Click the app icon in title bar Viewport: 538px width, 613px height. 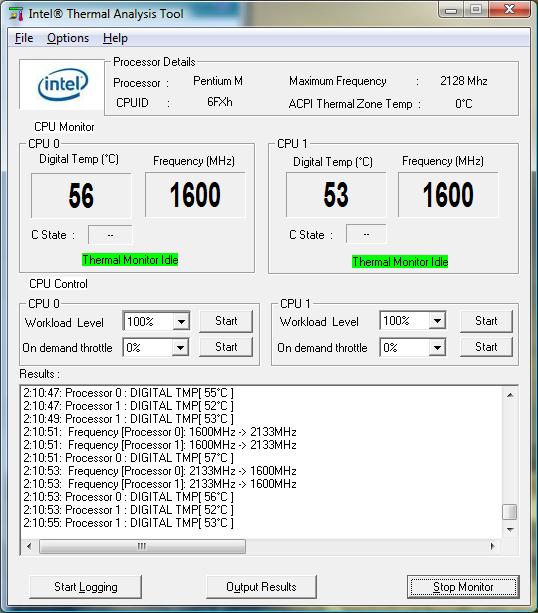point(16,14)
